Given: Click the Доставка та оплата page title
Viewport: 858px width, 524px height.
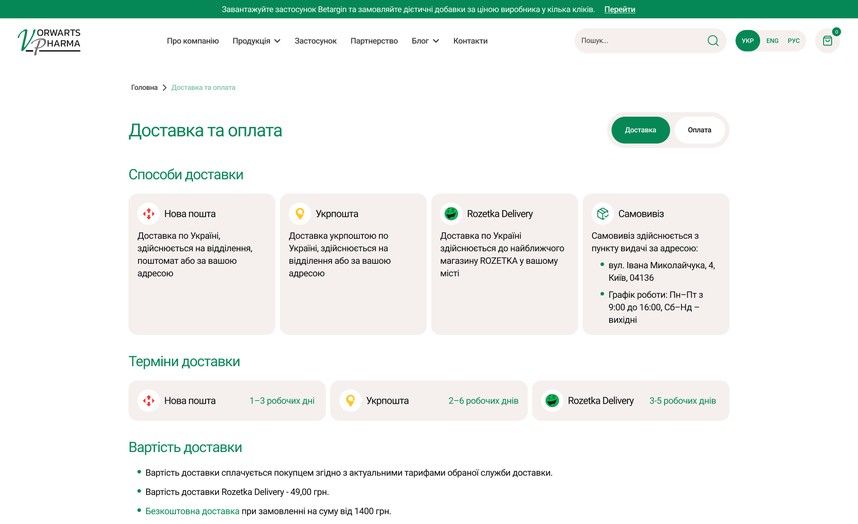Looking at the screenshot, I should [205, 131].
